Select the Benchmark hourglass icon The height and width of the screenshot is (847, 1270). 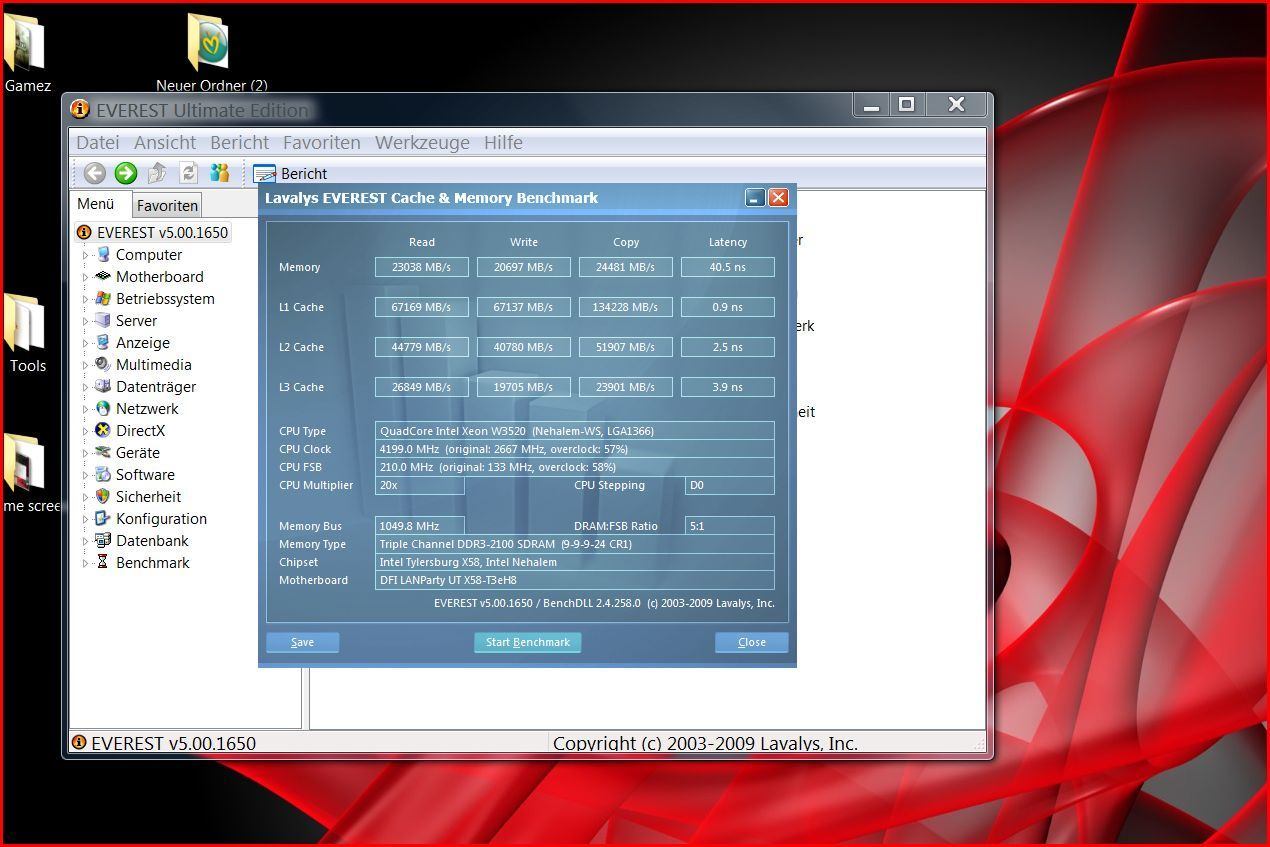pyautogui.click(x=102, y=563)
